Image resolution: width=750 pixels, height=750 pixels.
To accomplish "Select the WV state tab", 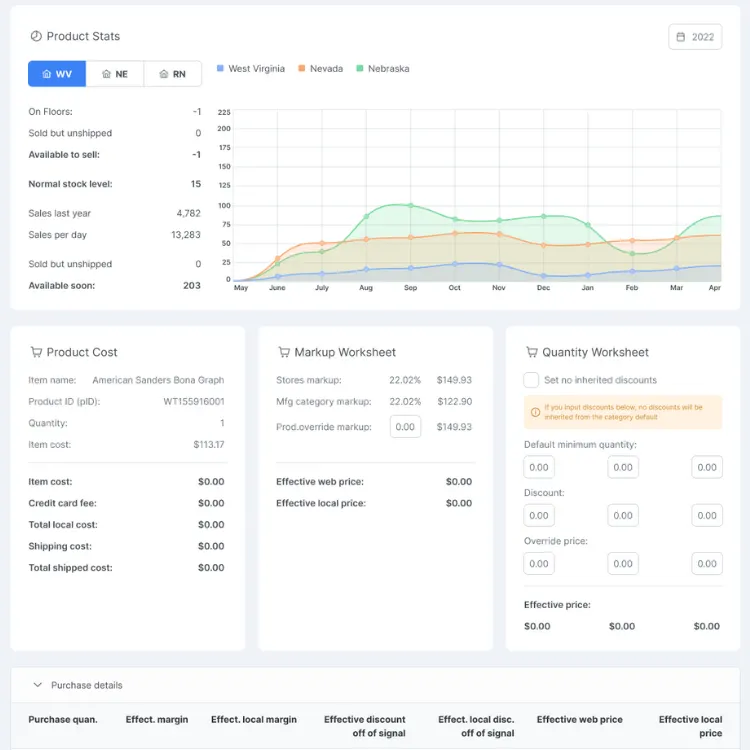I will tap(57, 74).
